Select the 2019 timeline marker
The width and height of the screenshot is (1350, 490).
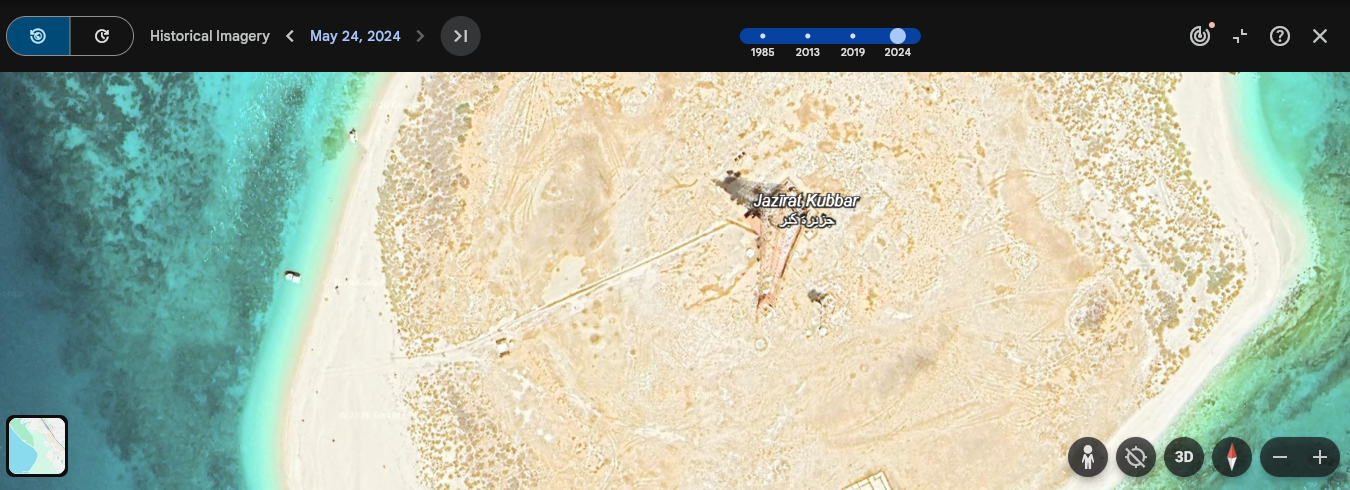click(853, 35)
